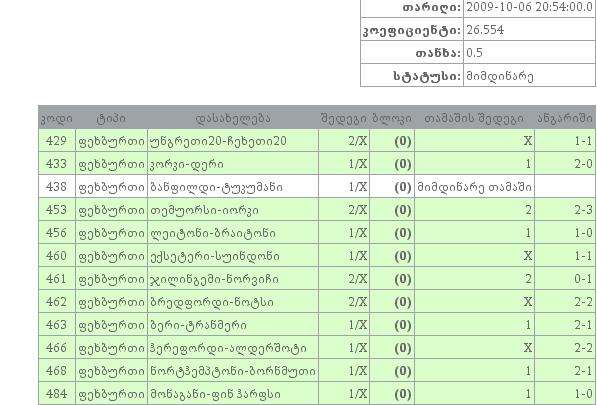Click the ჰერეფორდი-ალდერშოტი match name
The image size is (597, 405).
pos(228,348)
